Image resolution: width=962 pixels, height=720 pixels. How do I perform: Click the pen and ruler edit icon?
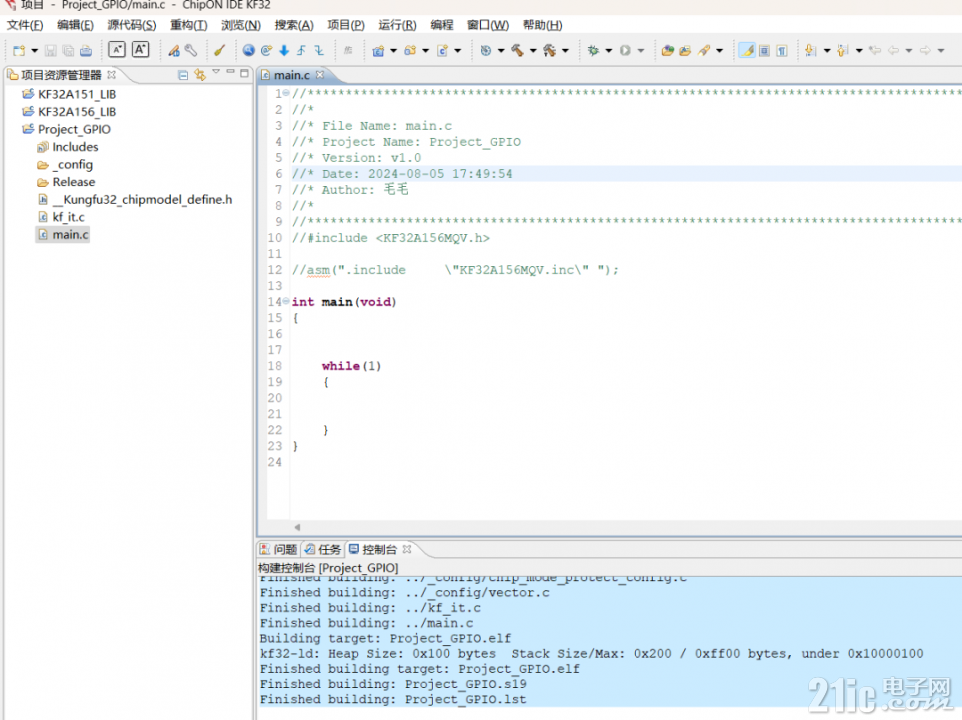pos(174,50)
